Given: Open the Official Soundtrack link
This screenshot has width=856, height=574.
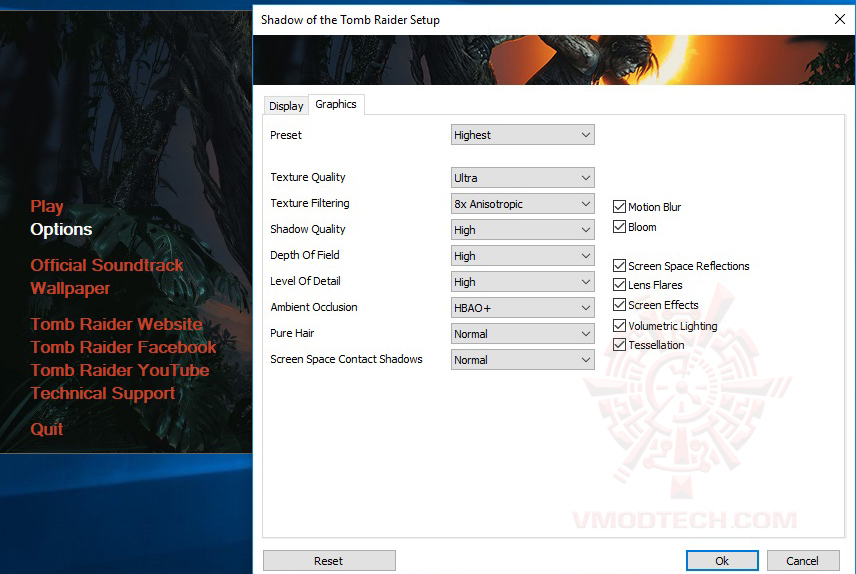Looking at the screenshot, I should click(x=107, y=265).
